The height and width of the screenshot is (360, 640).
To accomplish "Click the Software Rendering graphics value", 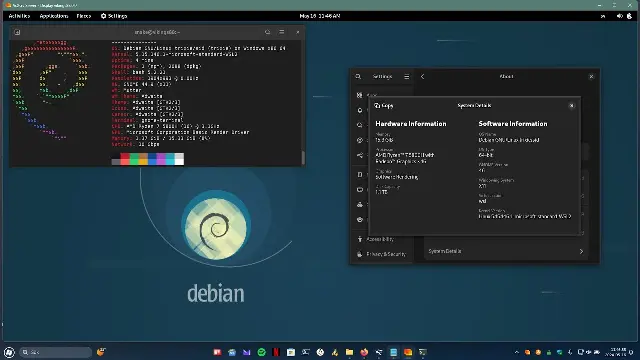I will [397, 177].
